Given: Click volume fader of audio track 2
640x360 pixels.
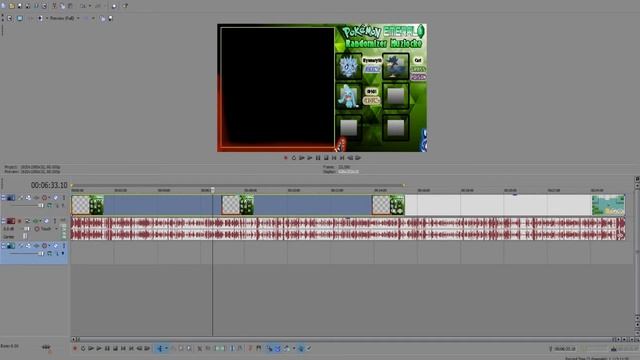Looking at the screenshot, I should (26, 229).
